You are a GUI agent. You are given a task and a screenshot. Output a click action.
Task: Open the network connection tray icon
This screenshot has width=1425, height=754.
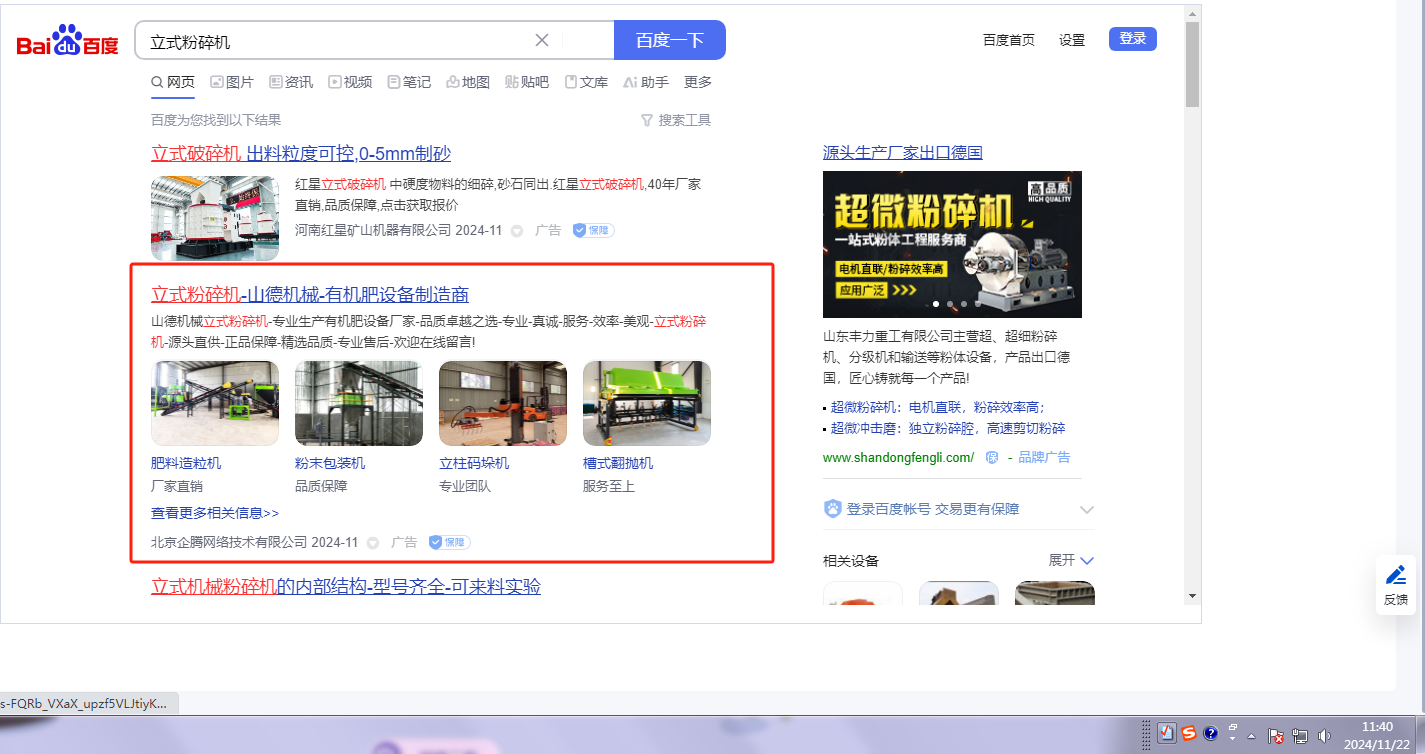(x=1300, y=736)
